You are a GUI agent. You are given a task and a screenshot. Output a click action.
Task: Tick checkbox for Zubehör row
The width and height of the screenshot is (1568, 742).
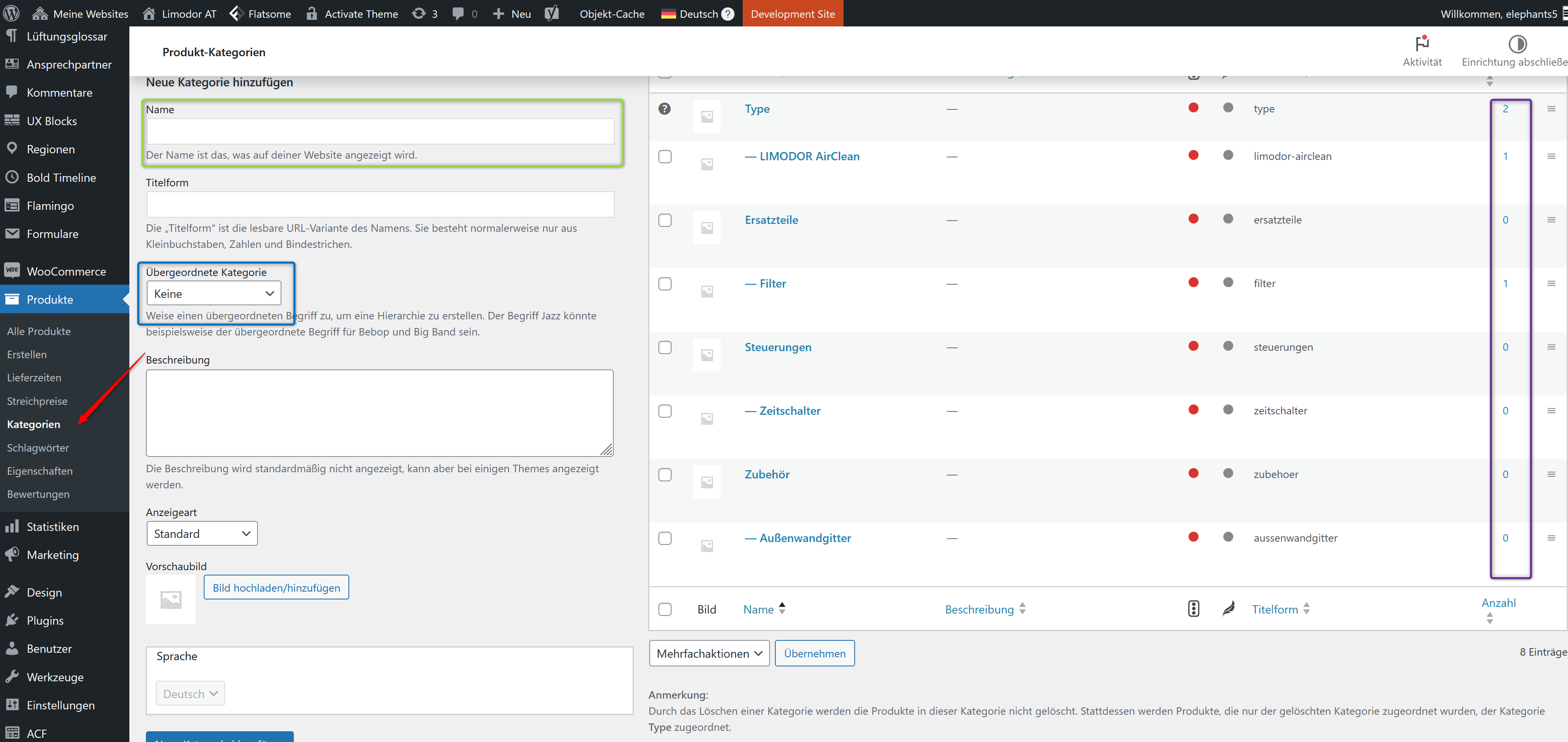(x=665, y=474)
